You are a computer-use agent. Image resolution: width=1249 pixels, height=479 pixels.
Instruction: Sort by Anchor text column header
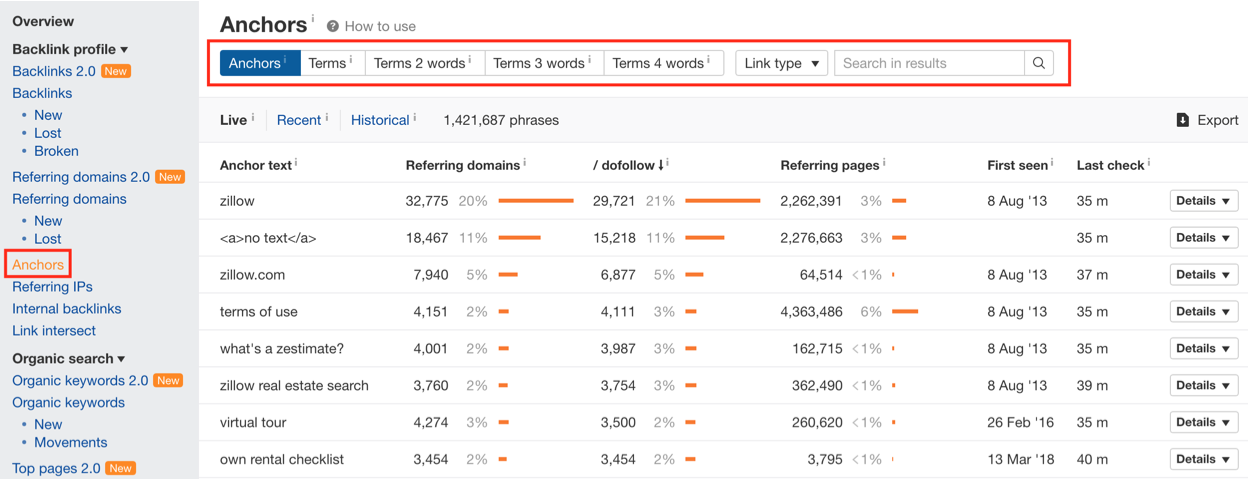point(256,165)
